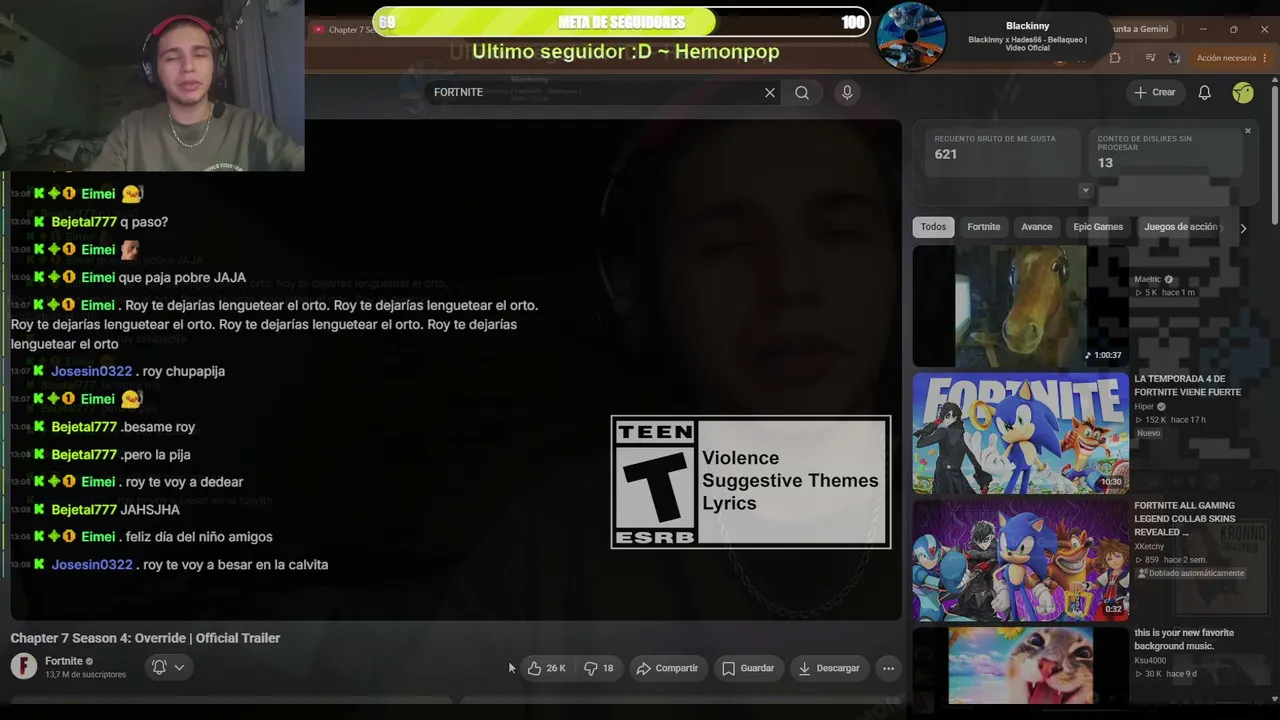The width and height of the screenshot is (1280, 720).
Task: Open 'FORTNITE ALL GAMING LEGEND COLLAB SKINS' title
Action: [x=1186, y=519]
